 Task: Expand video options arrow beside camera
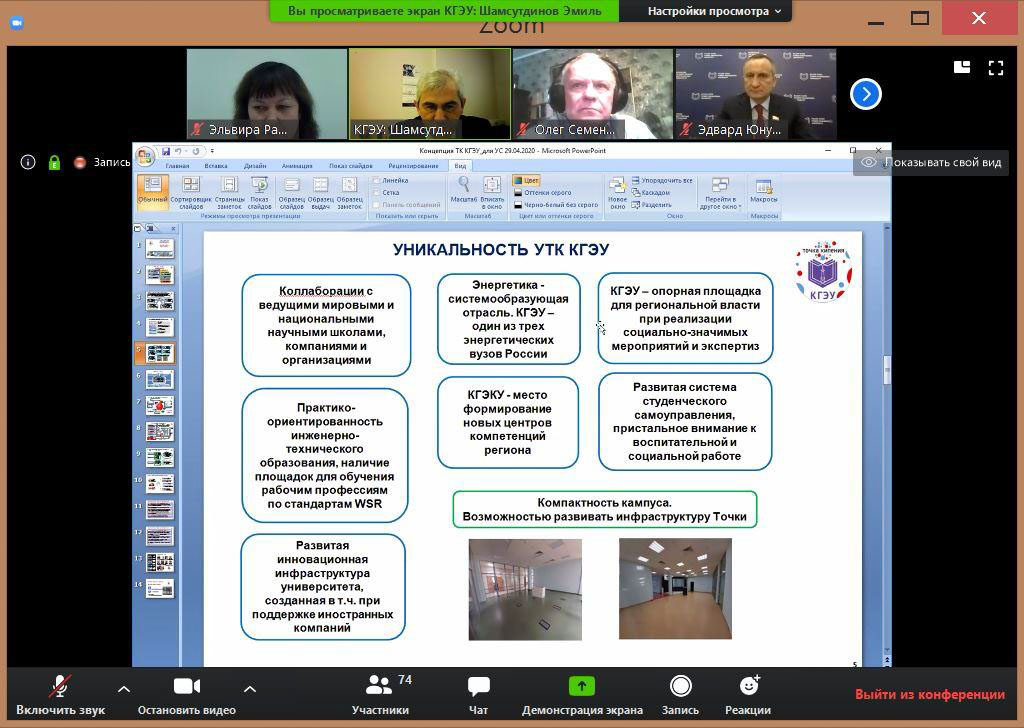[249, 688]
